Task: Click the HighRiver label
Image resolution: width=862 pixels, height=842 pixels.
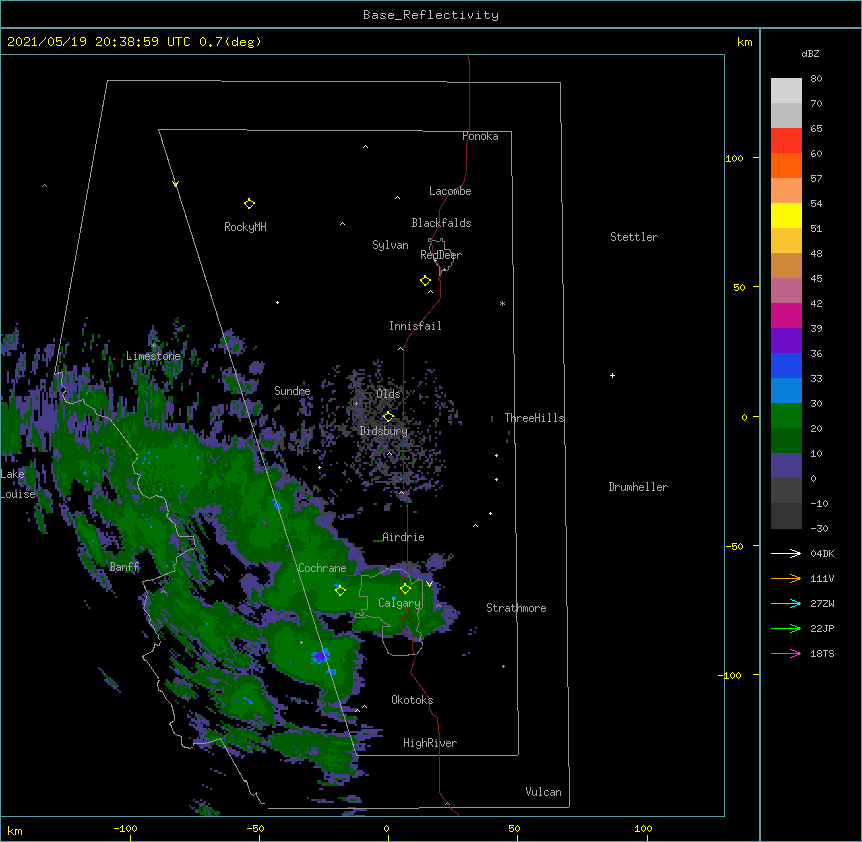Action: 430,743
